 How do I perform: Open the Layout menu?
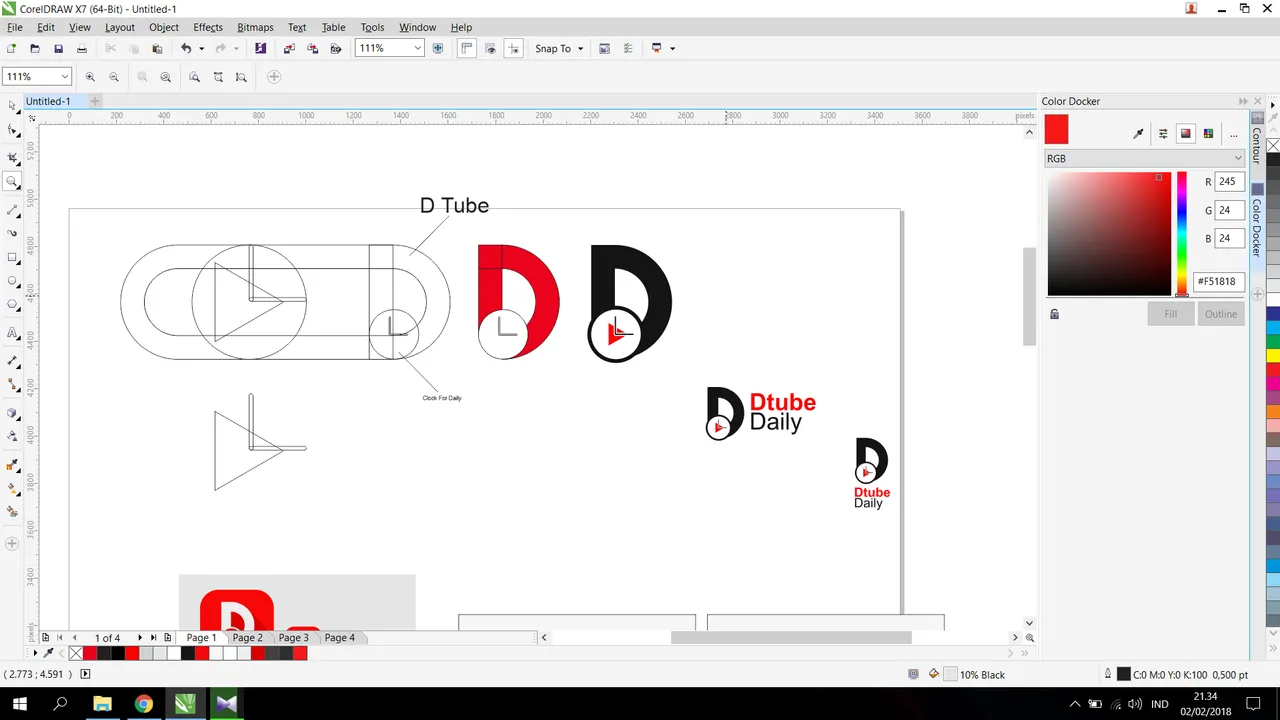[120, 27]
